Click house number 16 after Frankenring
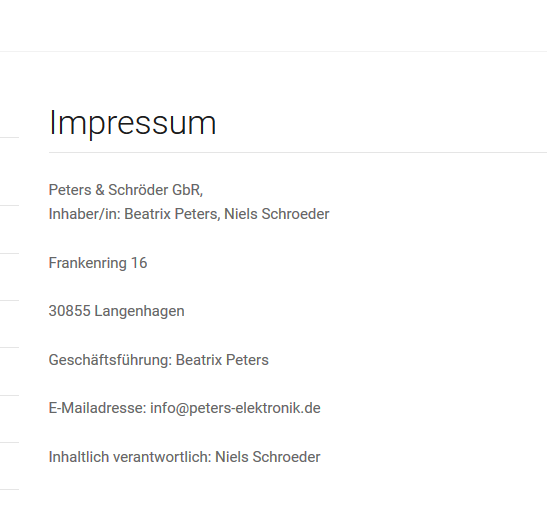The height and width of the screenshot is (518, 547). pos(139,263)
